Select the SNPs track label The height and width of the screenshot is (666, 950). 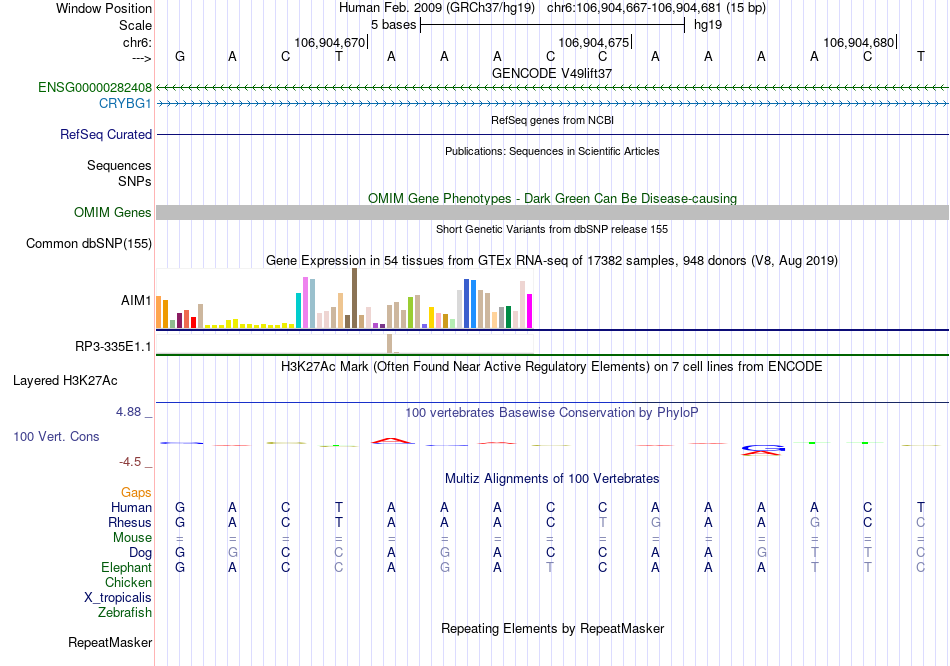tap(135, 181)
